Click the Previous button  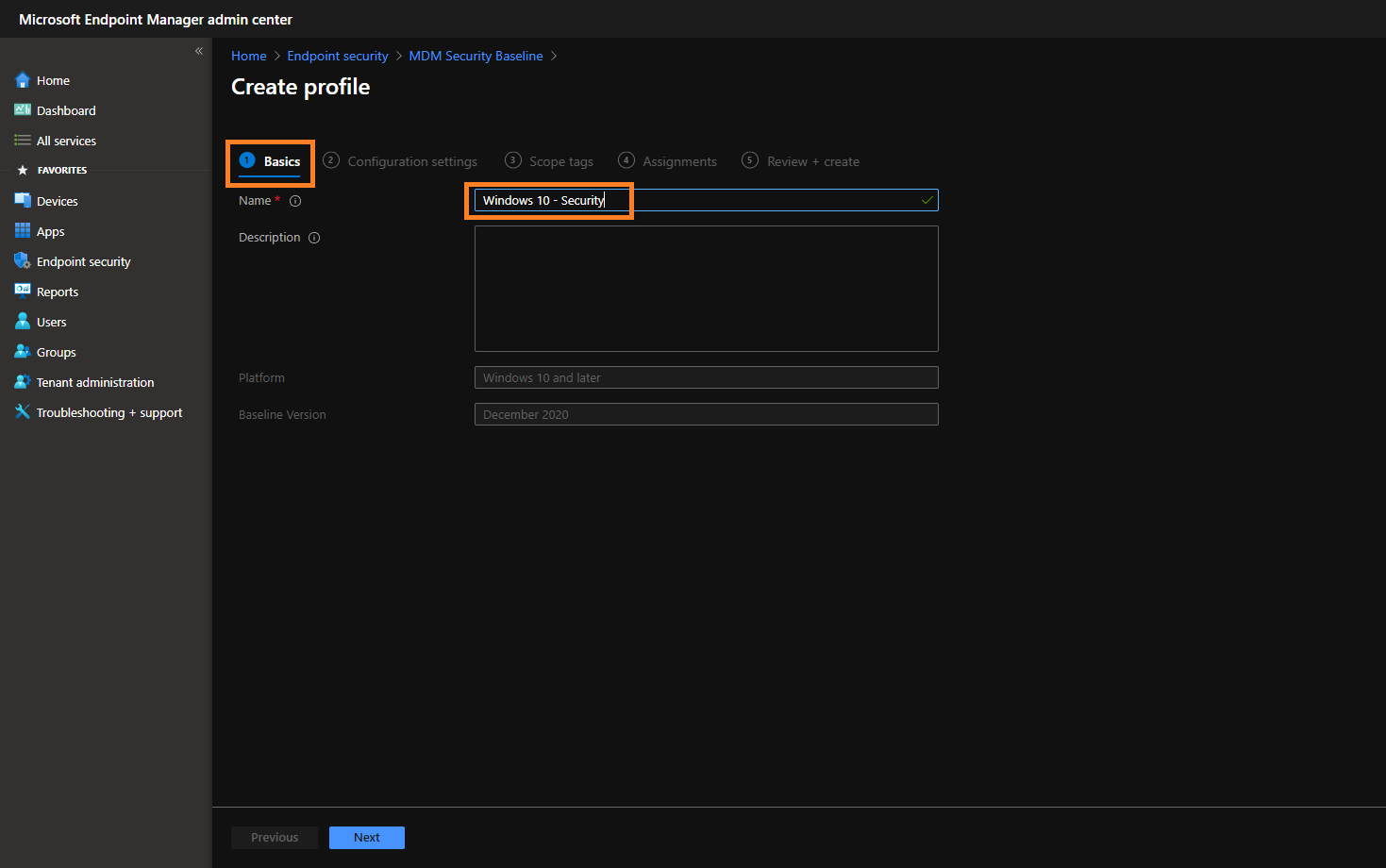(x=275, y=838)
